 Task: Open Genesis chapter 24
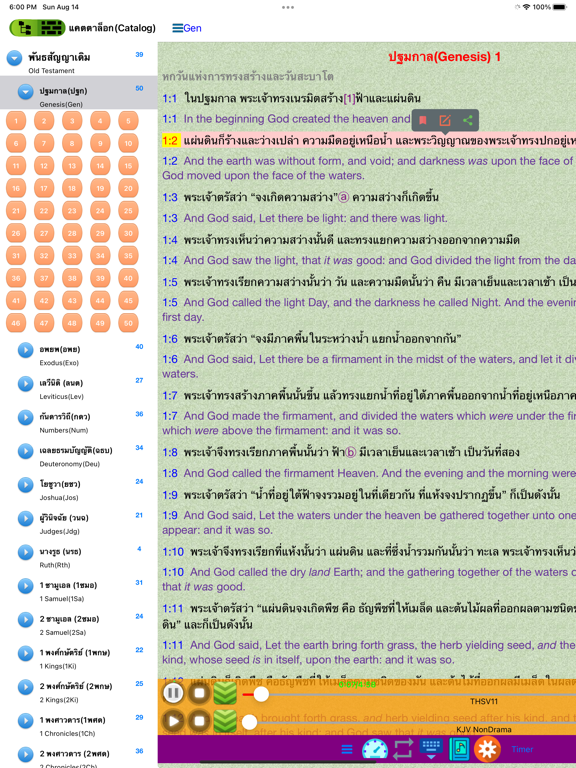pos(100,211)
